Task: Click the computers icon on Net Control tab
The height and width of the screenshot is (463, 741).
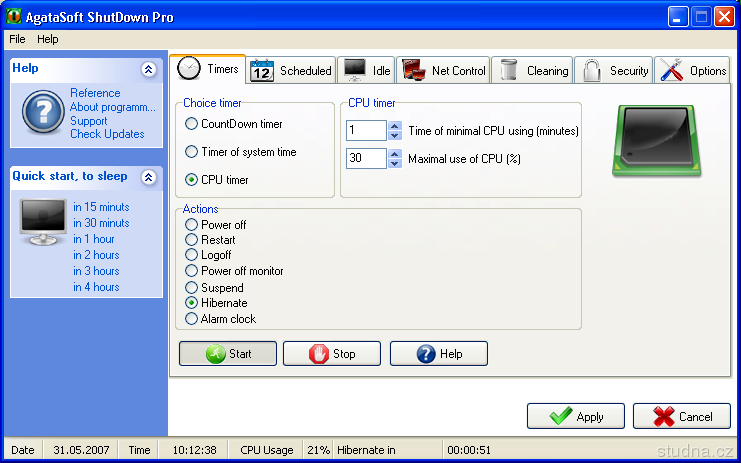Action: pos(414,70)
